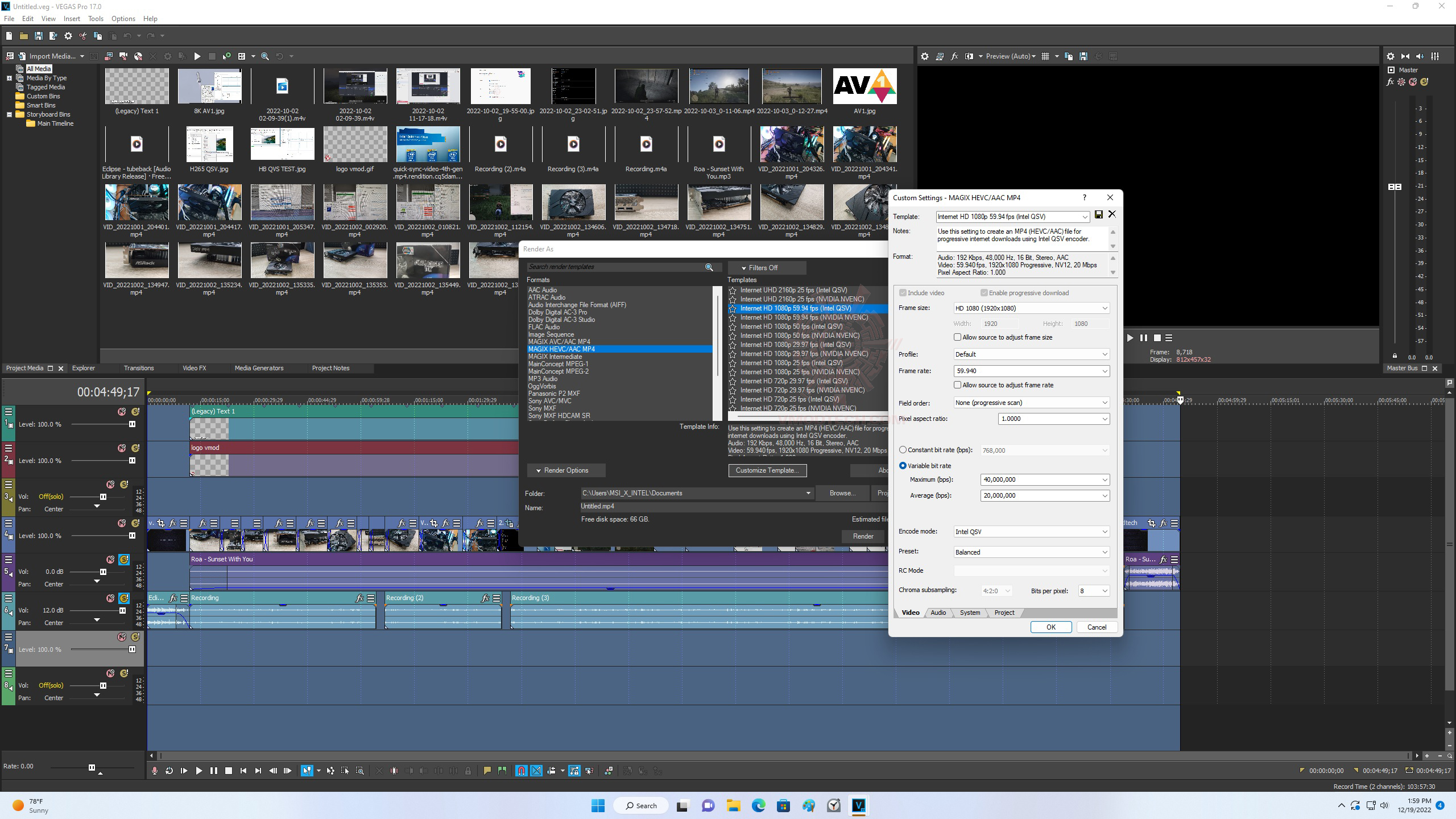
Task: Click the Customize Template button
Action: click(767, 470)
